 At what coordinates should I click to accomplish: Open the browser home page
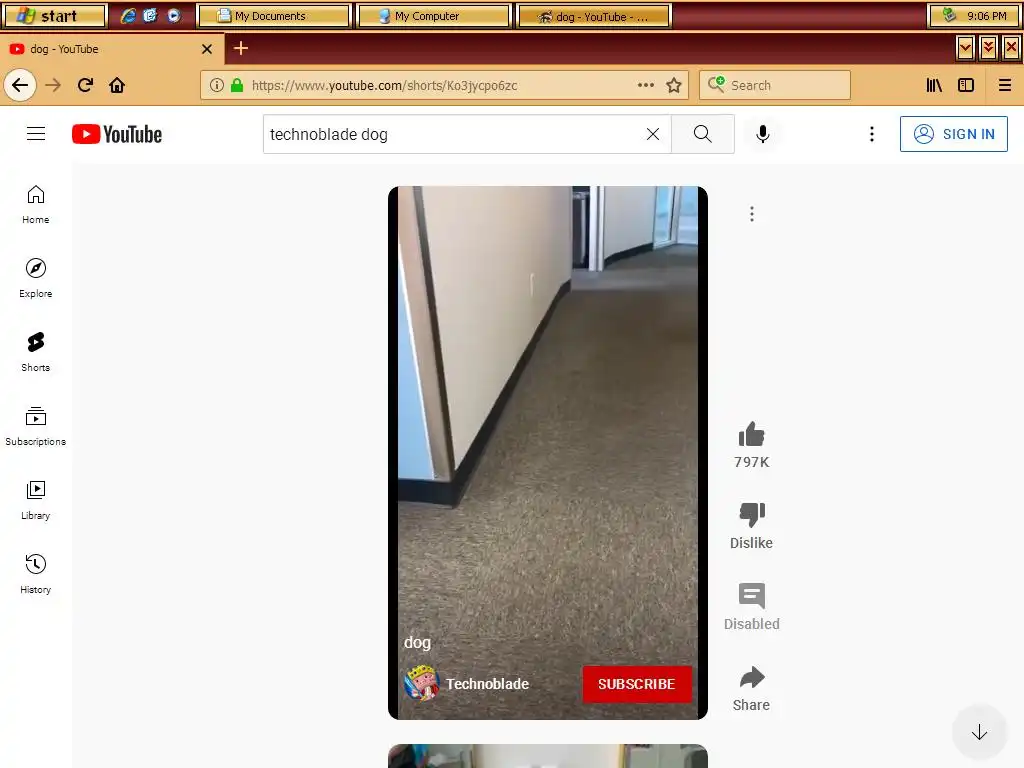117,85
